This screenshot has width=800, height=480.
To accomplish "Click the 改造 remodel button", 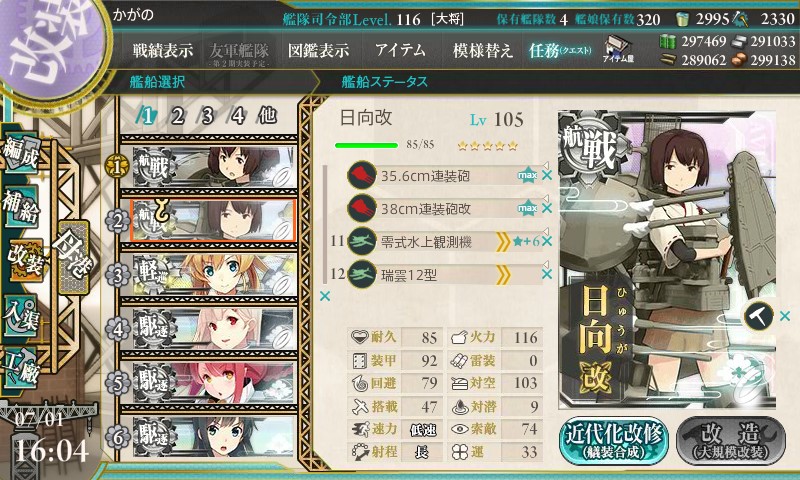I will click(x=731, y=442).
